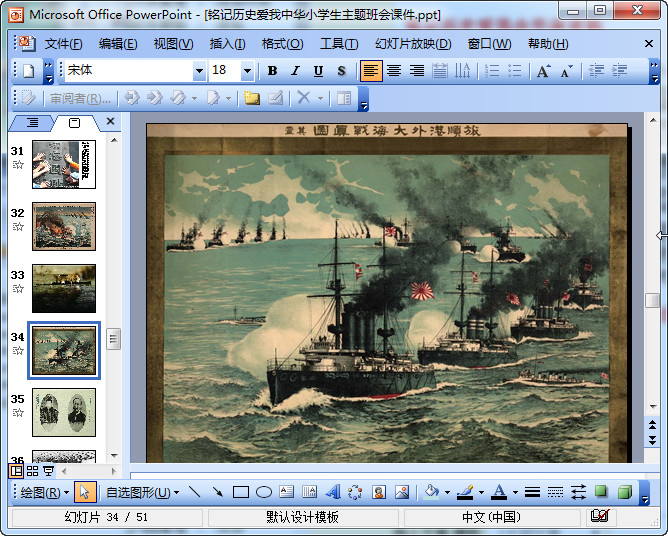
Task: Open the delete comment dropdown arrow
Action: (x=320, y=98)
